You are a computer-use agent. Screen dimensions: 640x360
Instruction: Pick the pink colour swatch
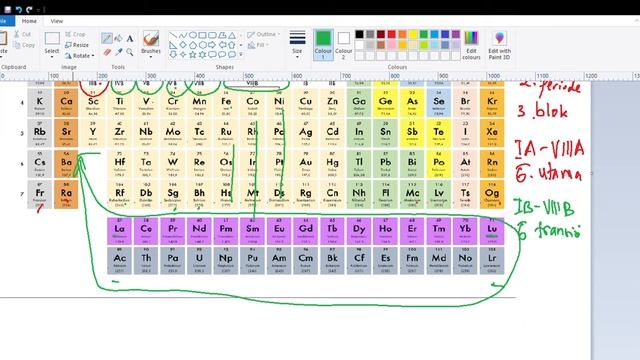pyautogui.click(x=391, y=45)
